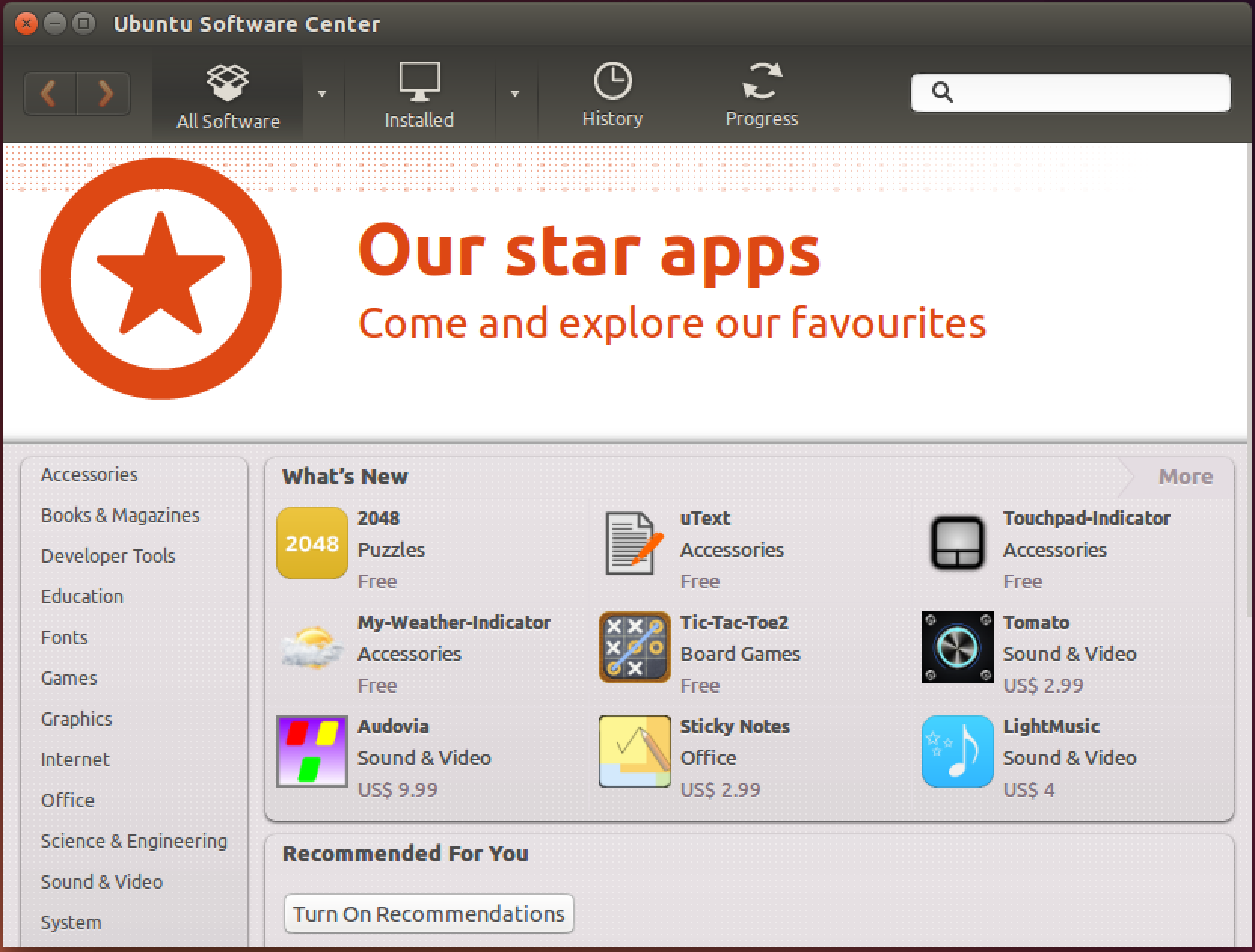
Task: Select the Tomato app icon
Action: click(957, 647)
